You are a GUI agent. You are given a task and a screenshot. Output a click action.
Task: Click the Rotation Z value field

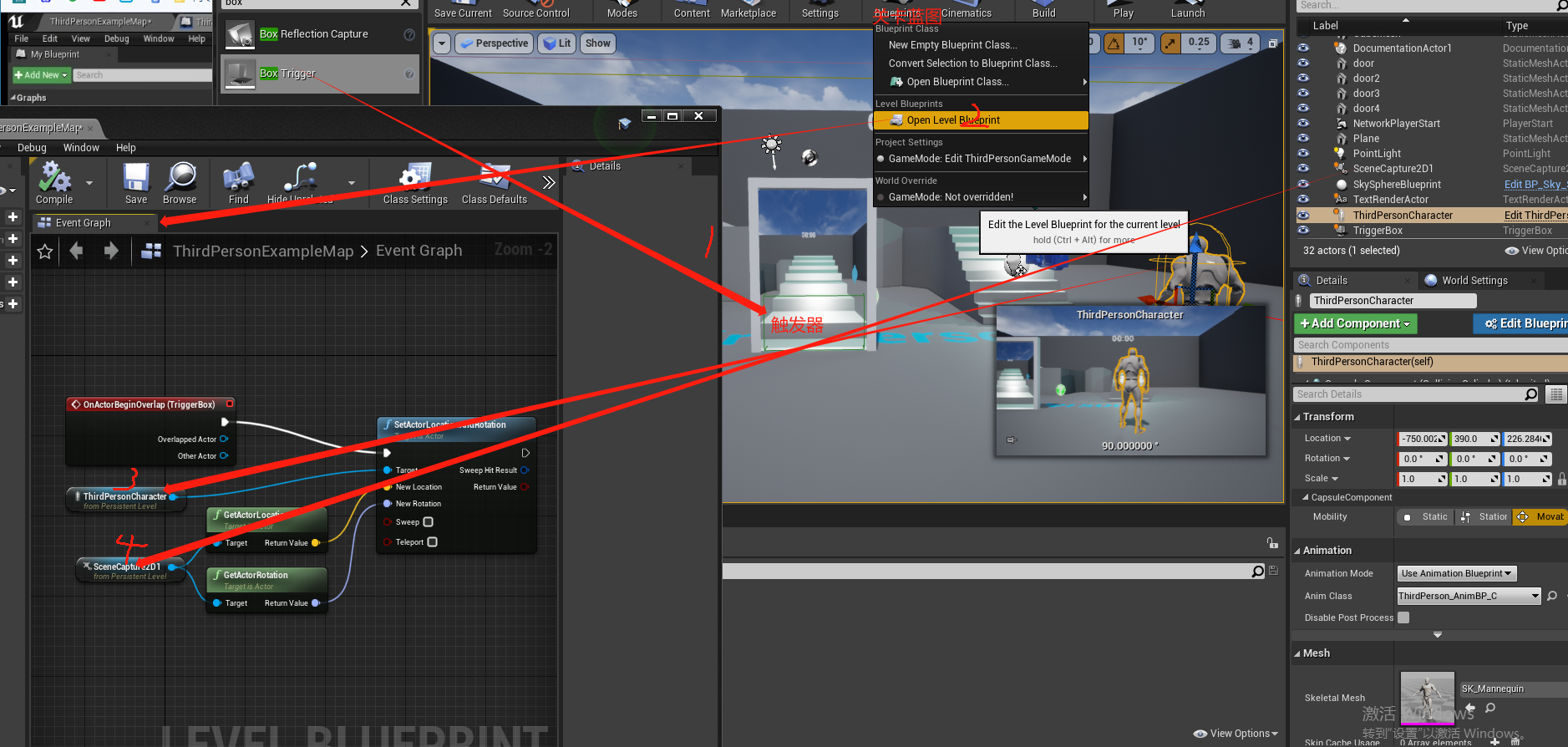(x=1528, y=459)
